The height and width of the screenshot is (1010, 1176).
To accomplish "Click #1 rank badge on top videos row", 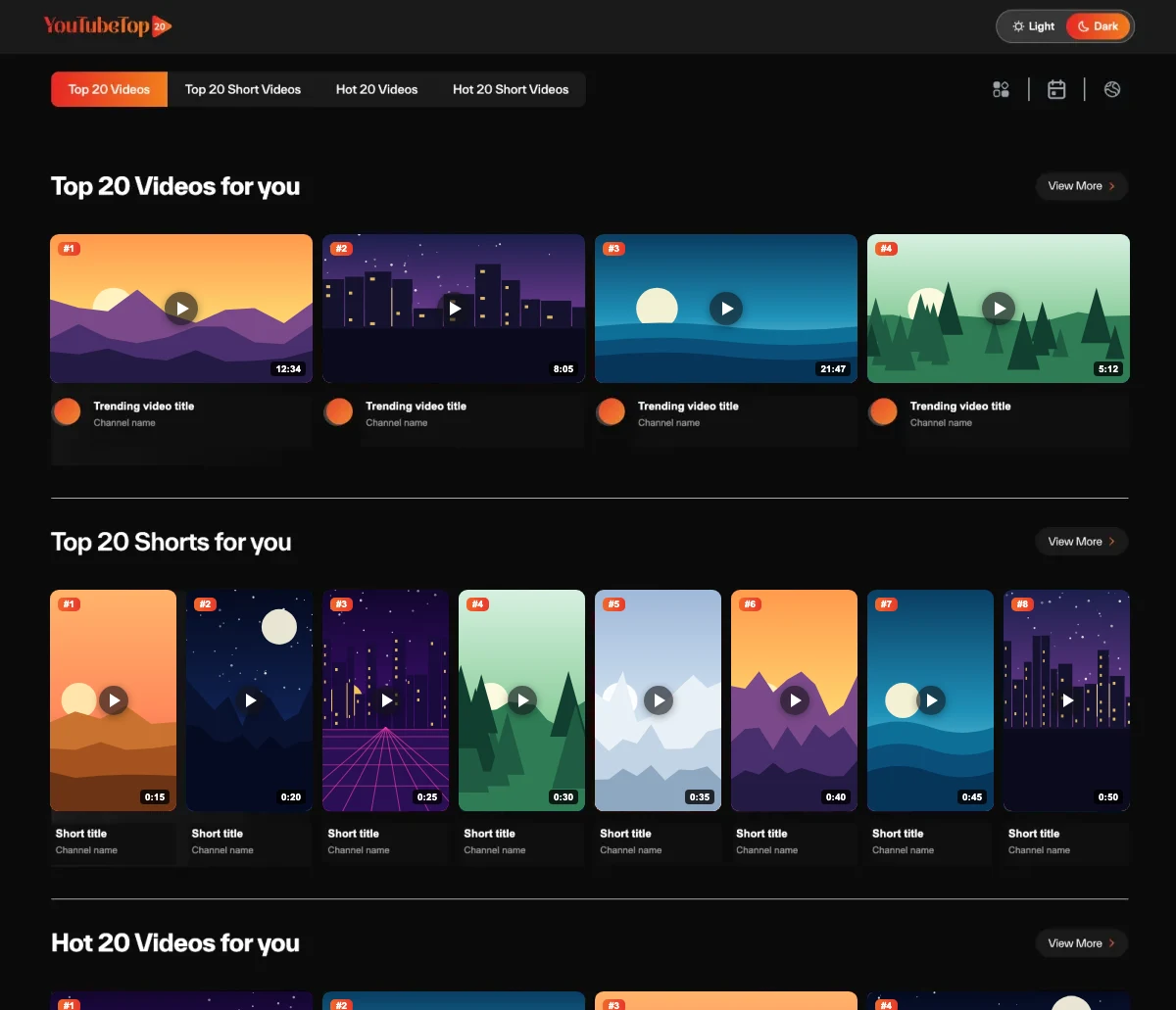I will (x=69, y=249).
